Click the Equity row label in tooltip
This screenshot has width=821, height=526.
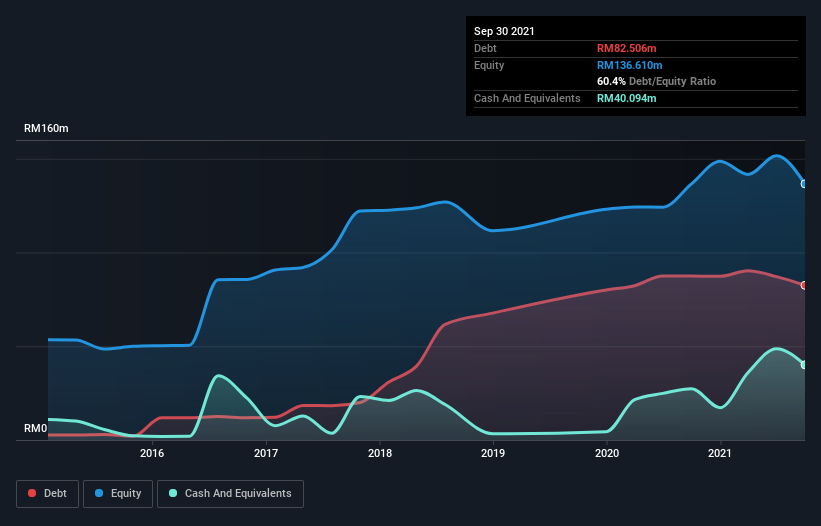(489, 65)
